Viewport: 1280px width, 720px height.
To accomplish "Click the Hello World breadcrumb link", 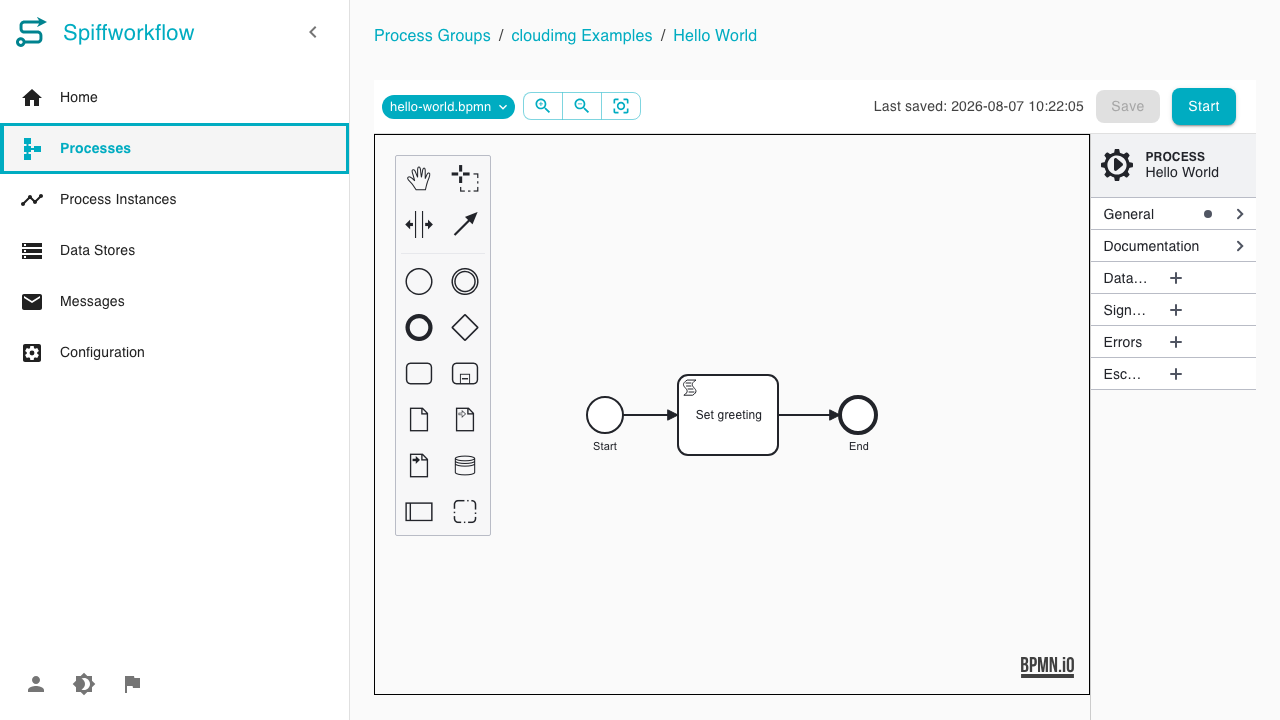I will (x=715, y=36).
